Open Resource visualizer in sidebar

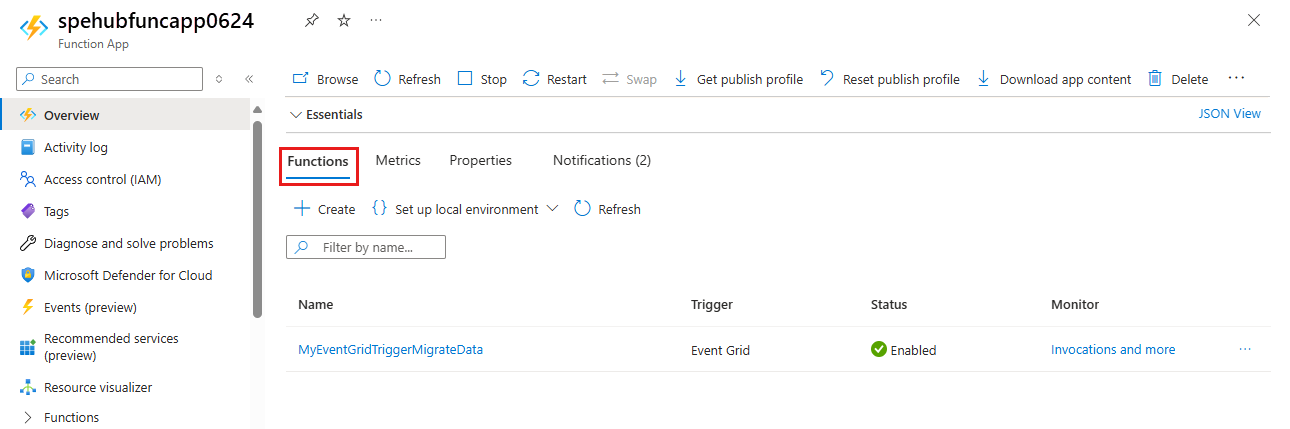97,387
